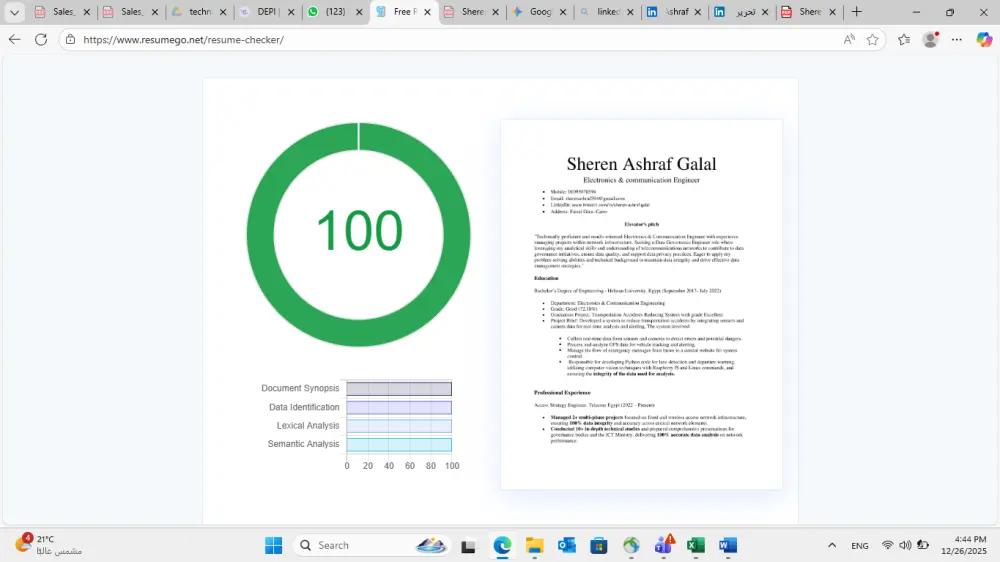The image size is (1000, 562).
Task: Open File Explorer from the taskbar
Action: tap(534, 545)
